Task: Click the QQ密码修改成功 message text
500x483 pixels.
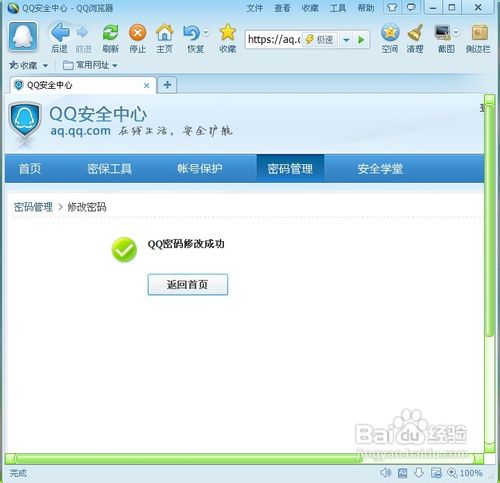Action: point(186,244)
